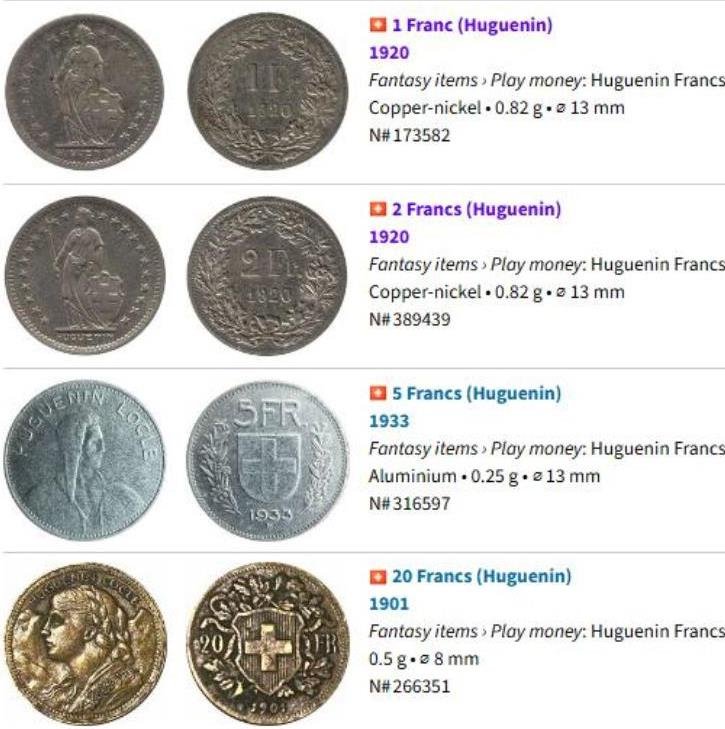
Task: Open the 1 Franc (Huguenin) listing
Action: 472,25
